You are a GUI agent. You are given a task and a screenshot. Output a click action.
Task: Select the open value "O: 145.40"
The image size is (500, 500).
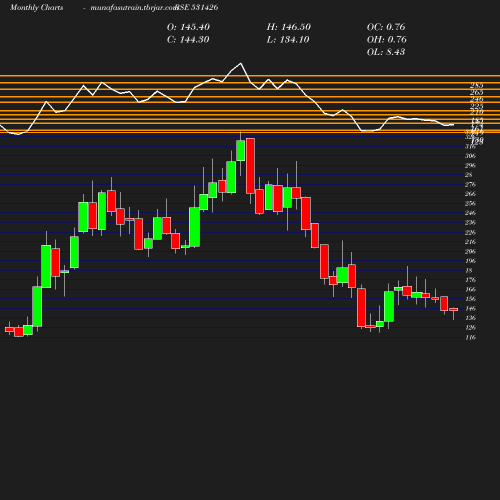click(x=188, y=27)
